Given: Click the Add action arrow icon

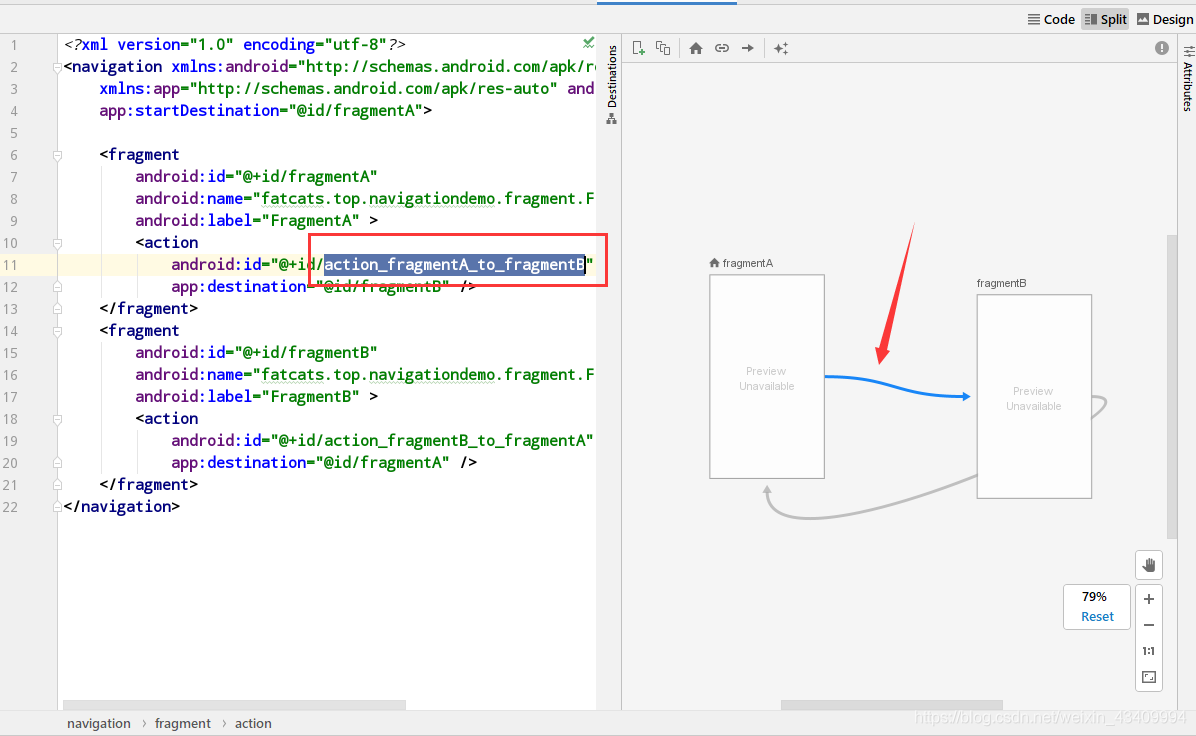Looking at the screenshot, I should click(x=748, y=48).
